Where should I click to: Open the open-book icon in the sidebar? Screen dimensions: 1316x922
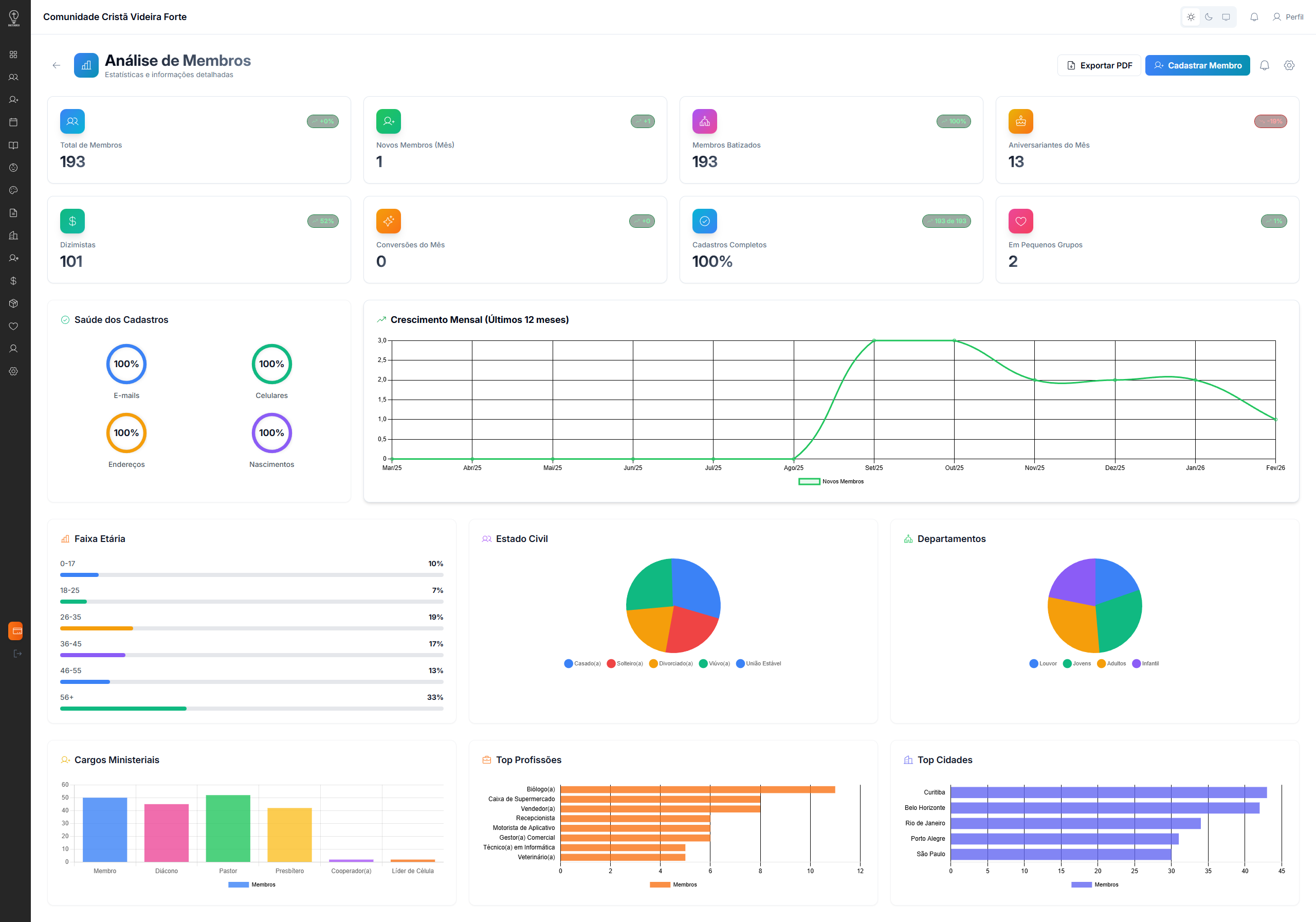point(14,145)
